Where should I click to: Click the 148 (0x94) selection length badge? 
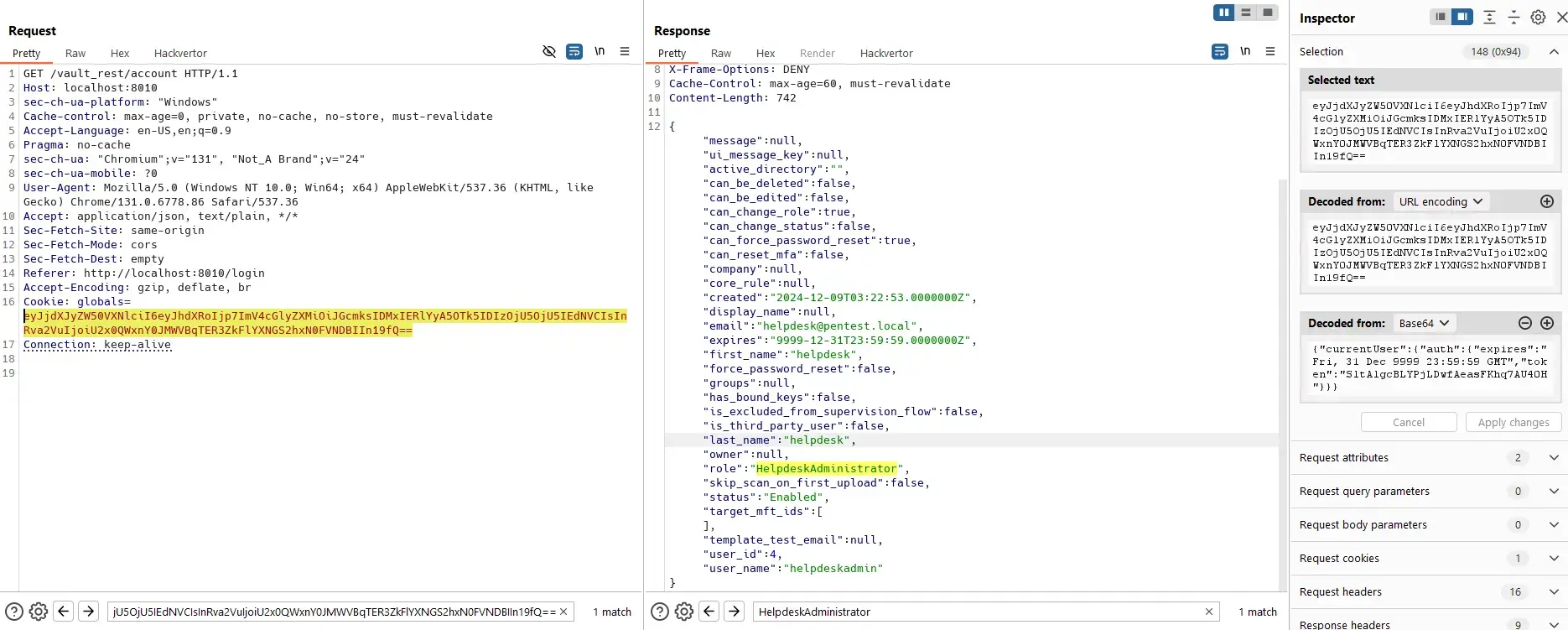click(1496, 52)
